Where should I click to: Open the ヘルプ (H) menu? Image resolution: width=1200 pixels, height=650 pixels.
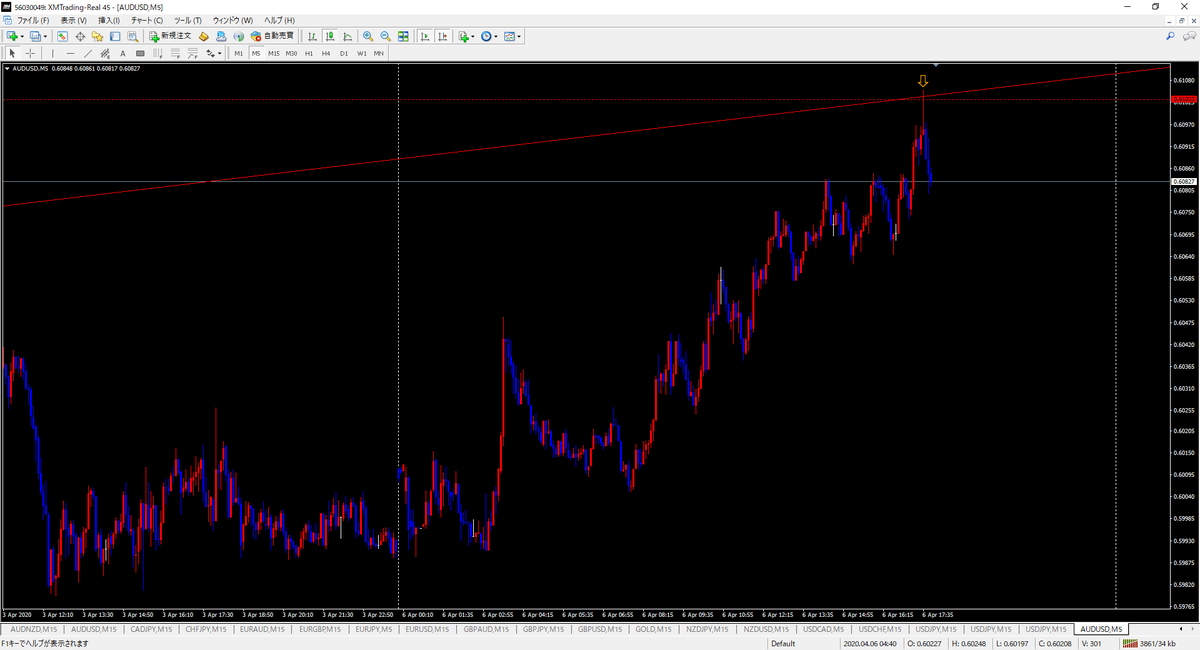[x=279, y=20]
